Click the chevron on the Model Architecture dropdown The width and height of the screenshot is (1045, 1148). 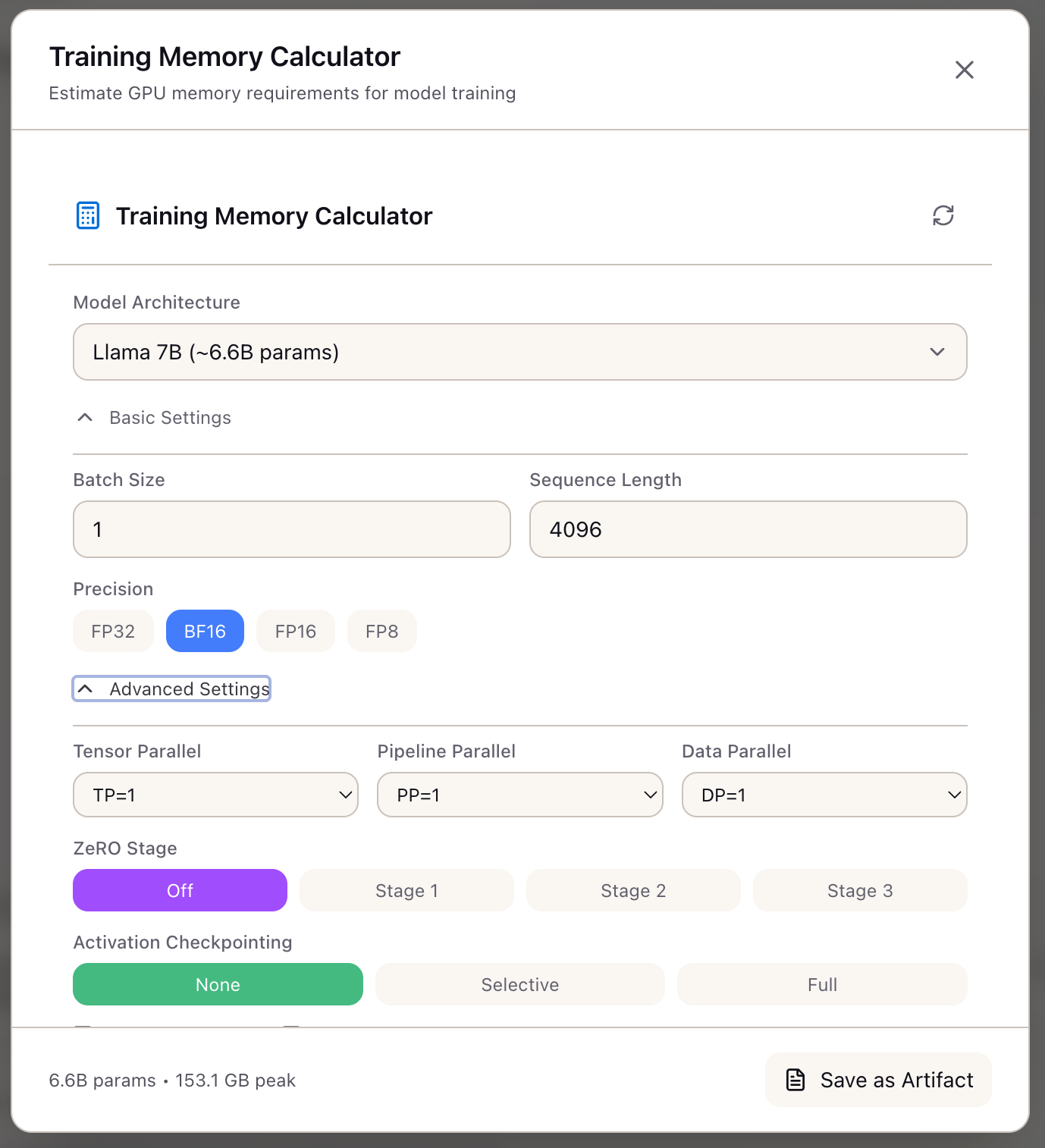[x=937, y=352]
